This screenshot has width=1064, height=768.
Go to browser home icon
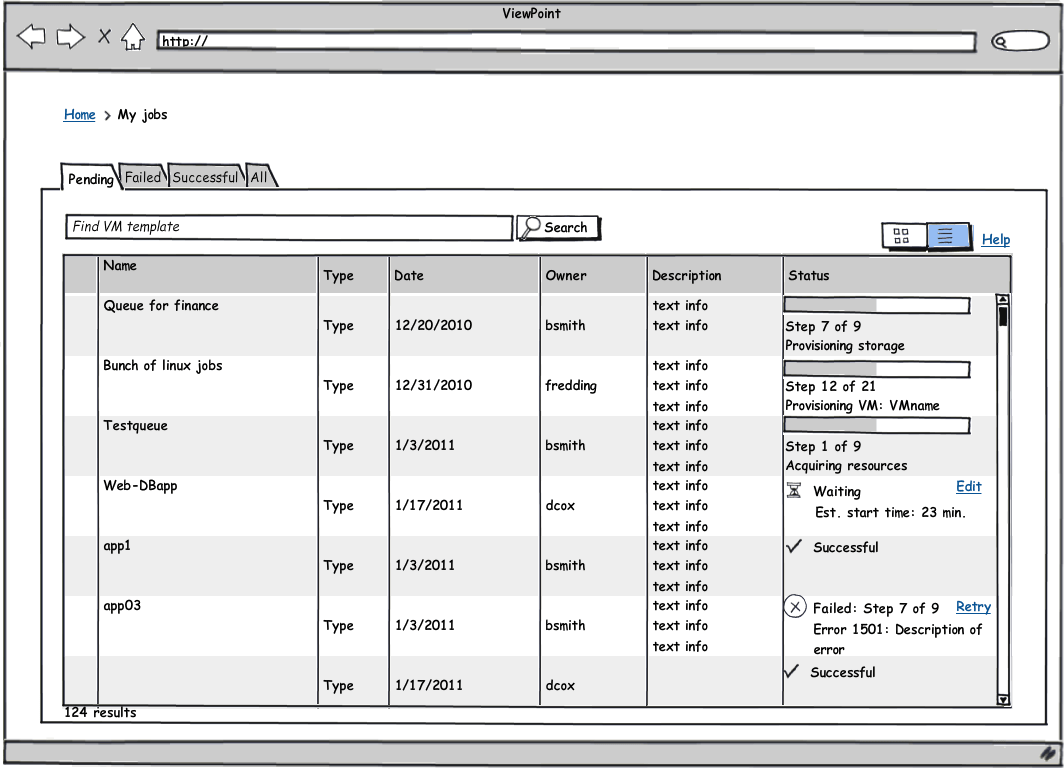[133, 37]
